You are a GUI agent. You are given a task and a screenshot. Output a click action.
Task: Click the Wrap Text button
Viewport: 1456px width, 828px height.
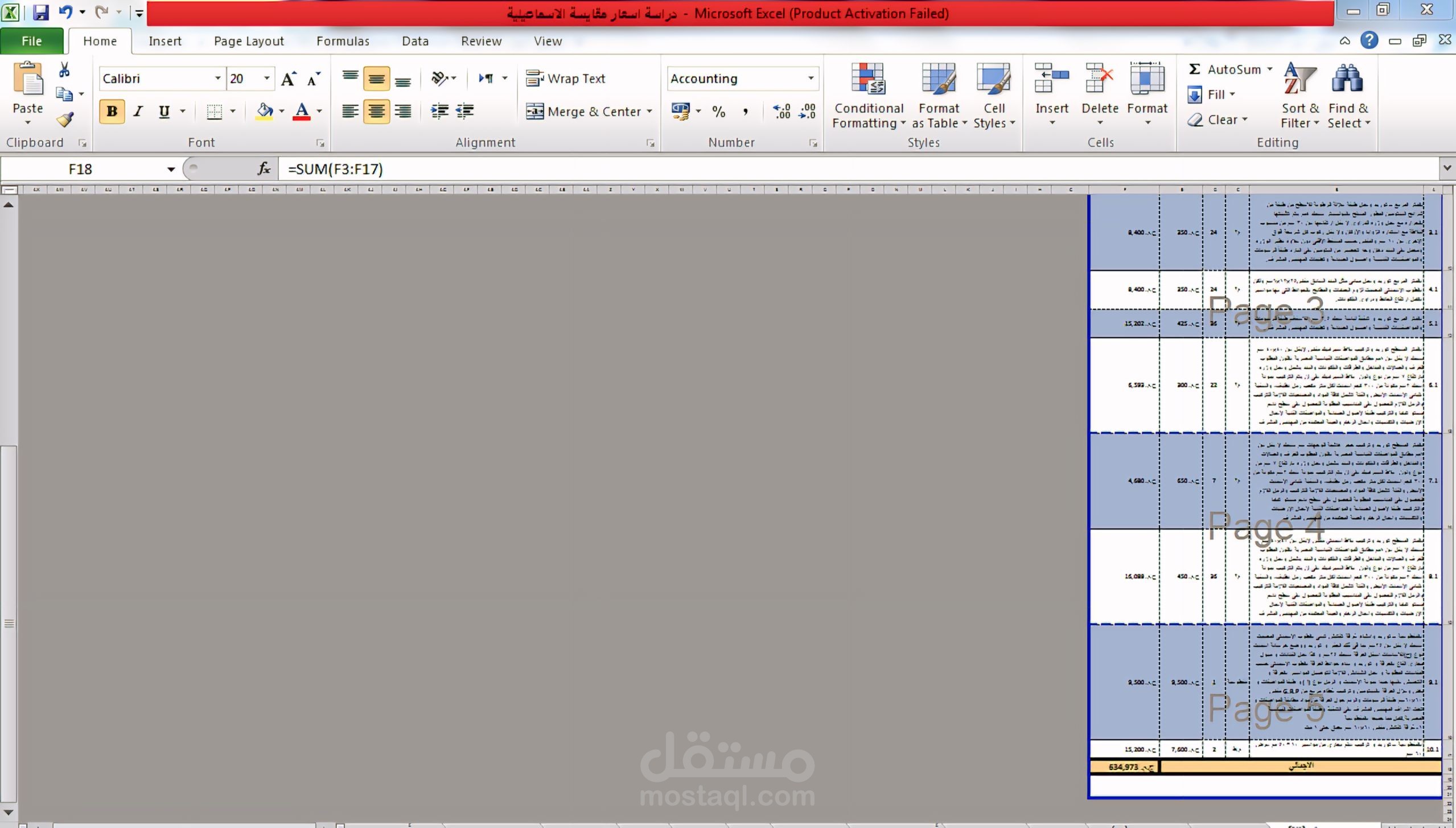[x=565, y=79]
